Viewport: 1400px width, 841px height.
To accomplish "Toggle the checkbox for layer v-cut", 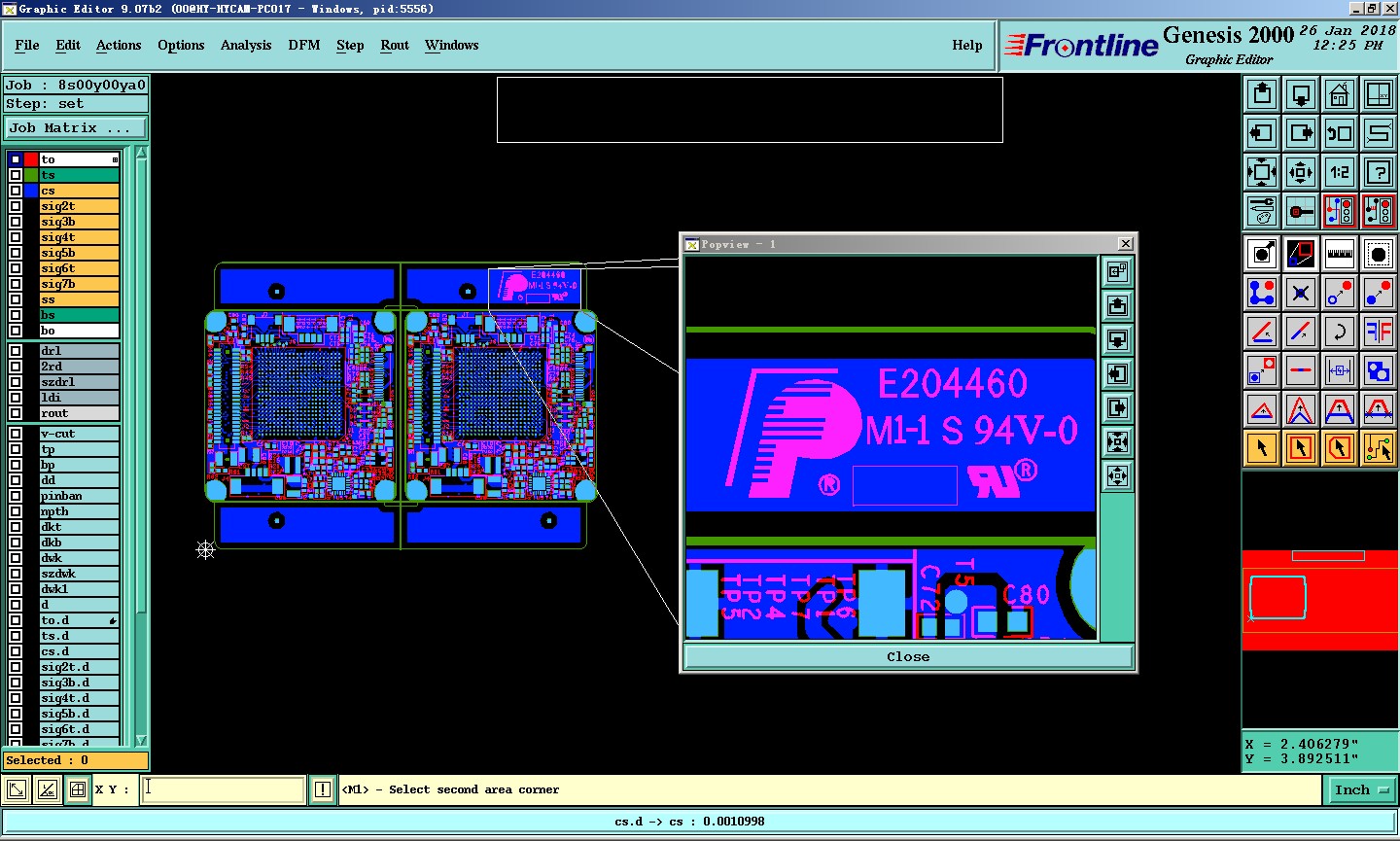I will pyautogui.click(x=16, y=434).
